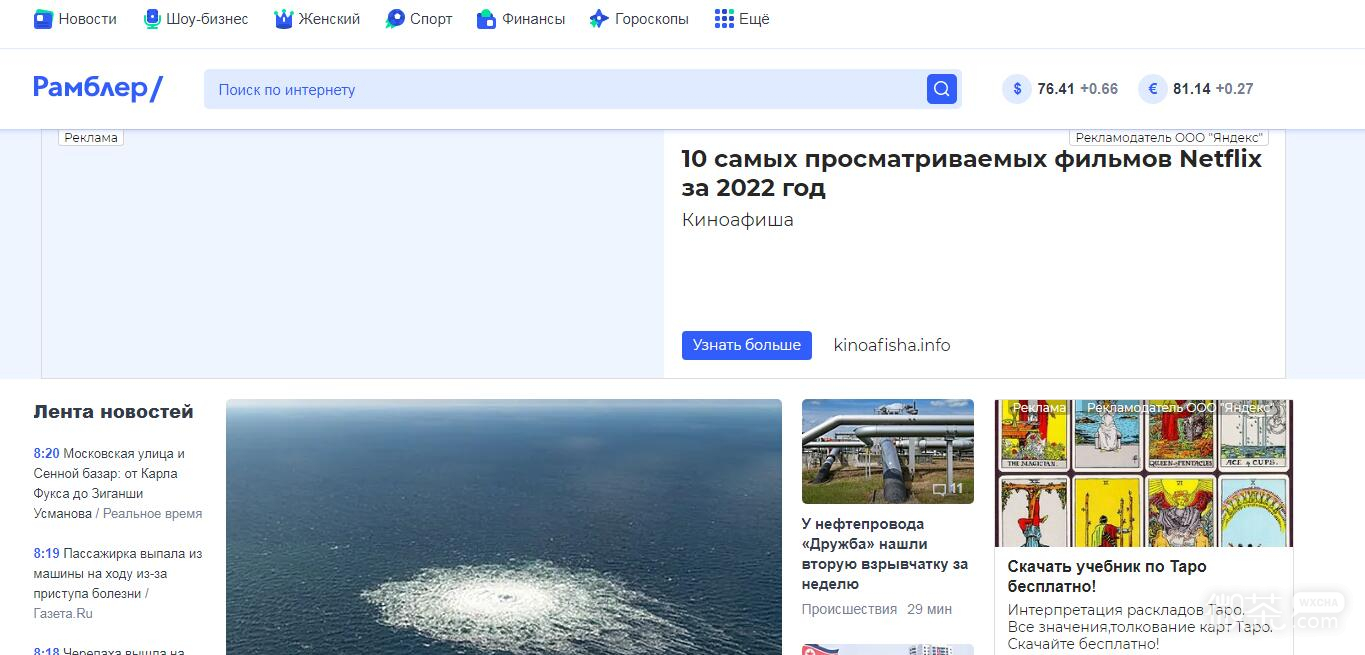Open the sea surface main news photo
The image size is (1365, 655).
coord(504,527)
